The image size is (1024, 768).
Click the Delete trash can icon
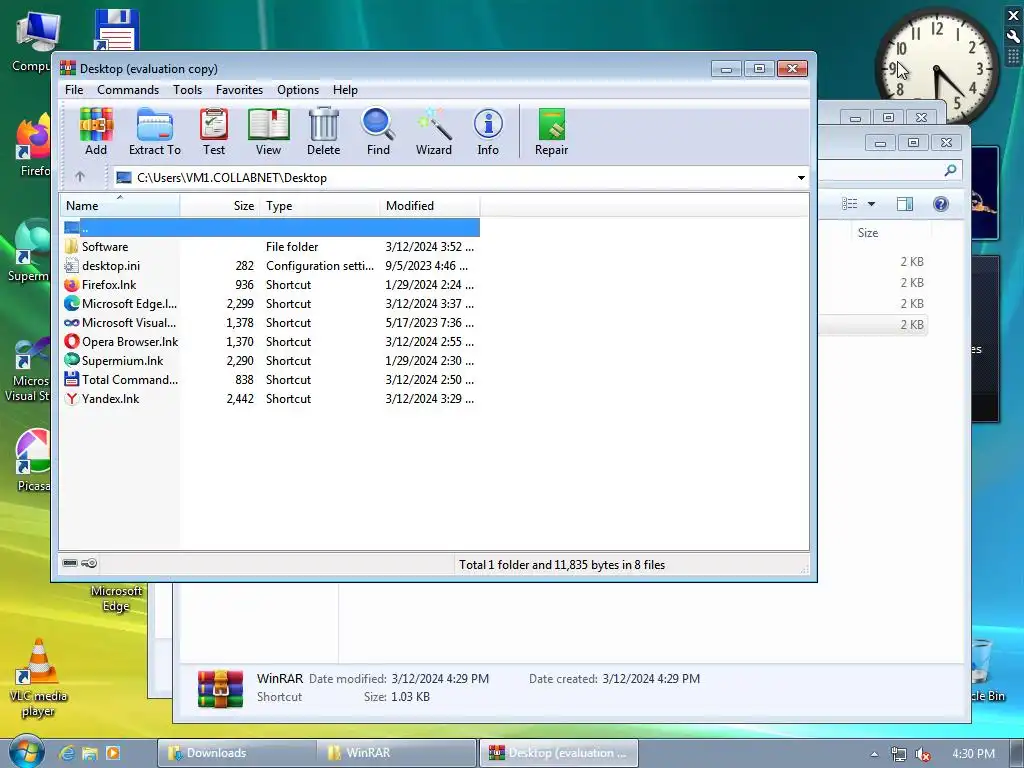coord(323,131)
